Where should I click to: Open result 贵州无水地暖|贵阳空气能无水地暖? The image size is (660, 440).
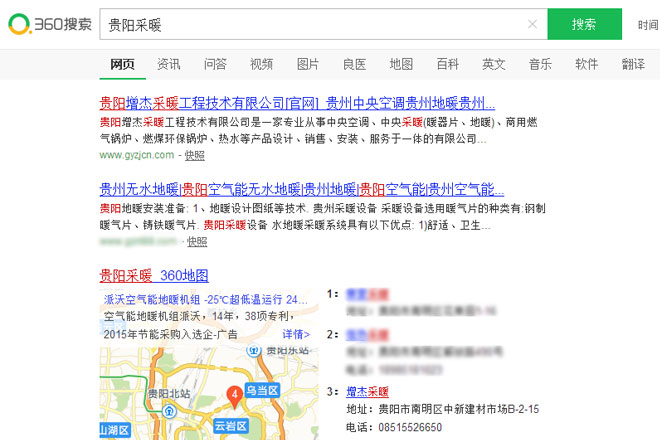pyautogui.click(x=302, y=189)
